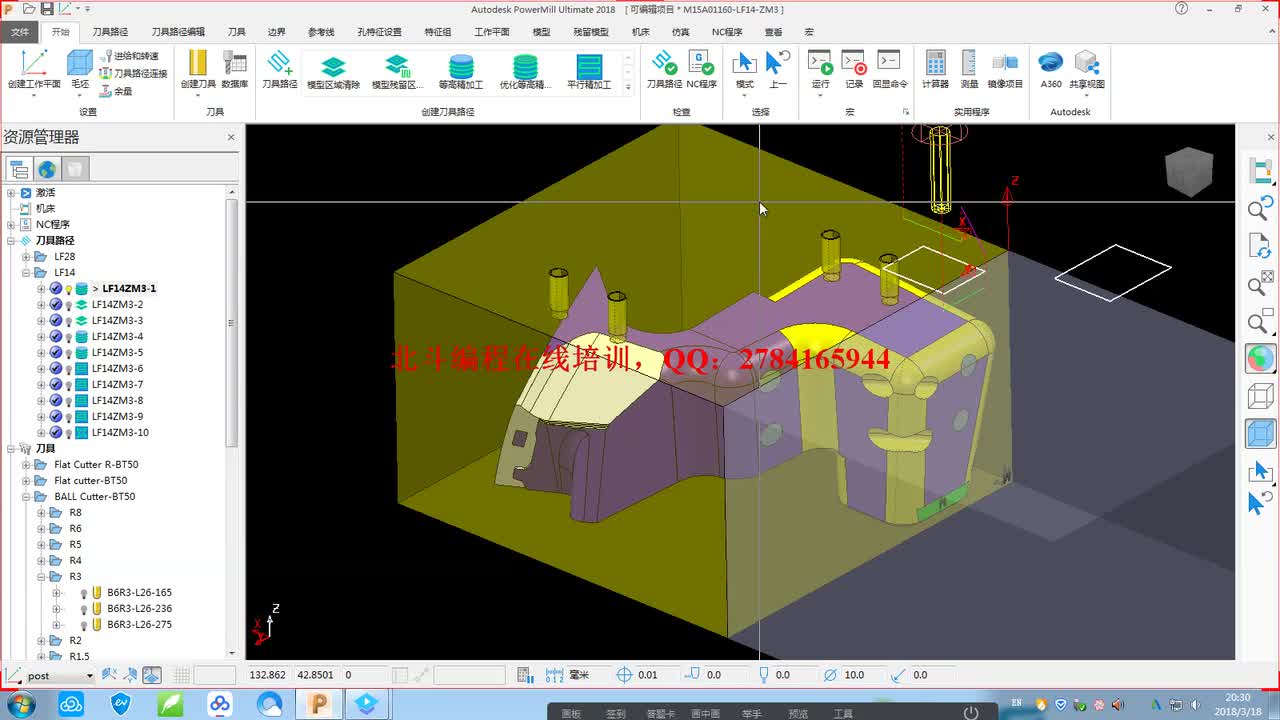Click the 创建工作平面 (create workplane) icon
The width and height of the screenshot is (1280, 720).
point(34,64)
